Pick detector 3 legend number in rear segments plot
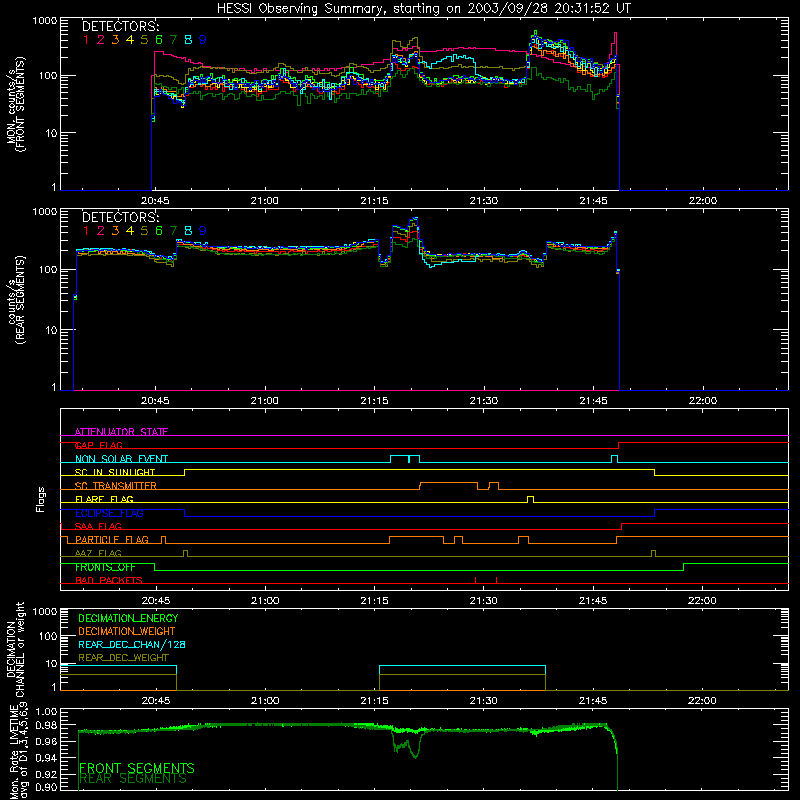 pos(115,231)
